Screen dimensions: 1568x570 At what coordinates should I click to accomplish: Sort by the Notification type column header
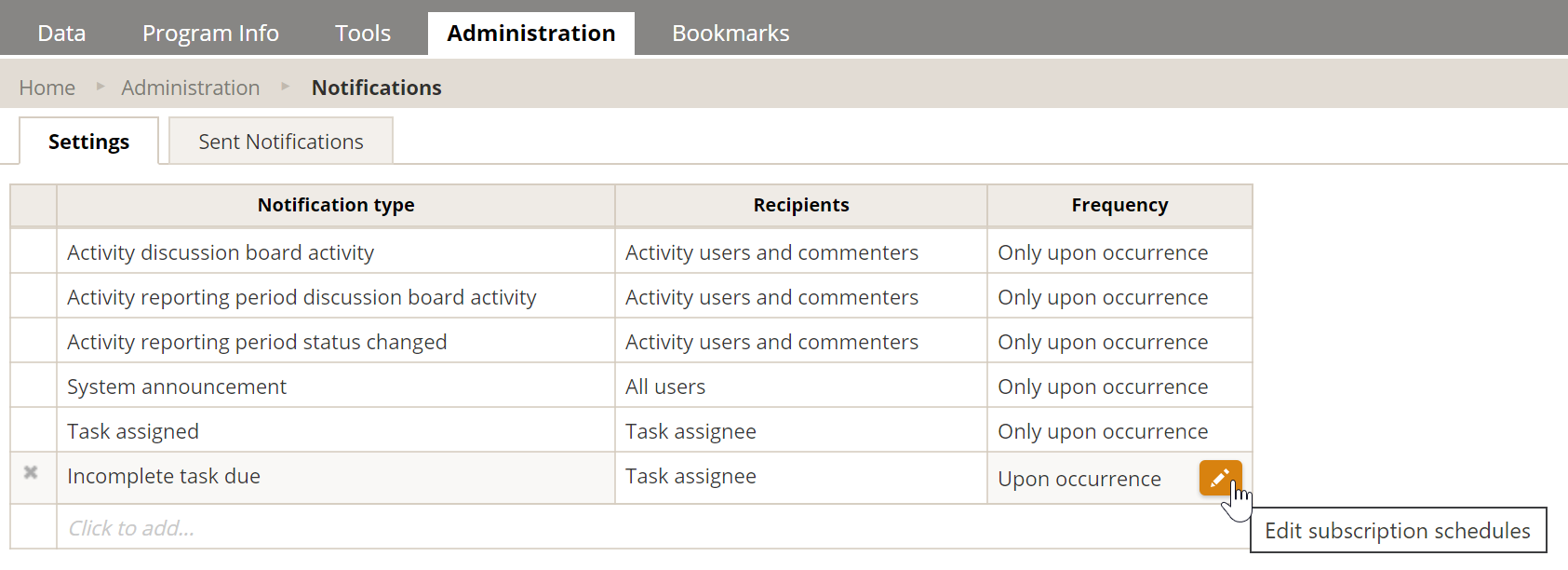(335, 205)
